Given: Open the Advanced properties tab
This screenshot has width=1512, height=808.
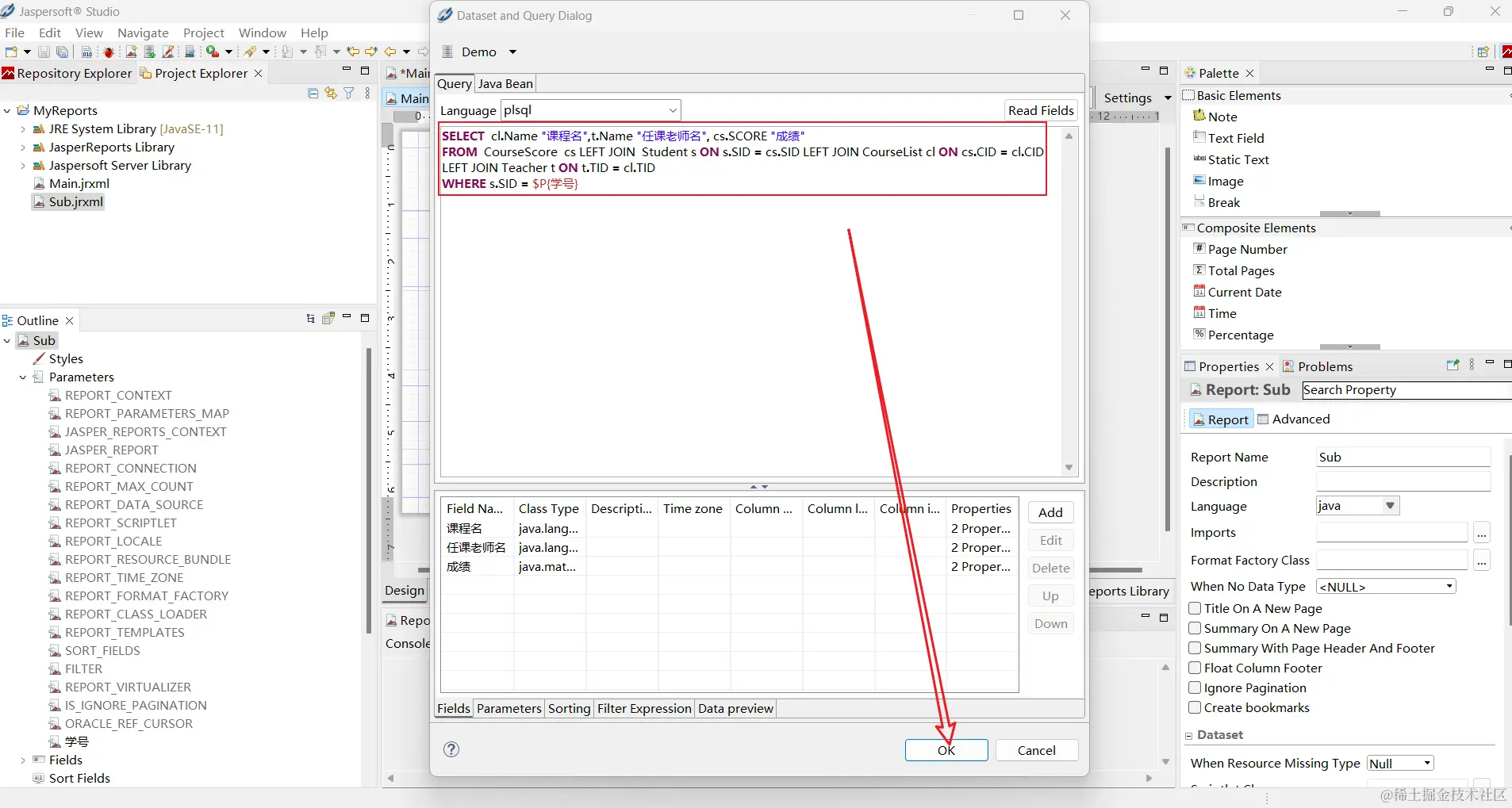Looking at the screenshot, I should (x=1293, y=419).
